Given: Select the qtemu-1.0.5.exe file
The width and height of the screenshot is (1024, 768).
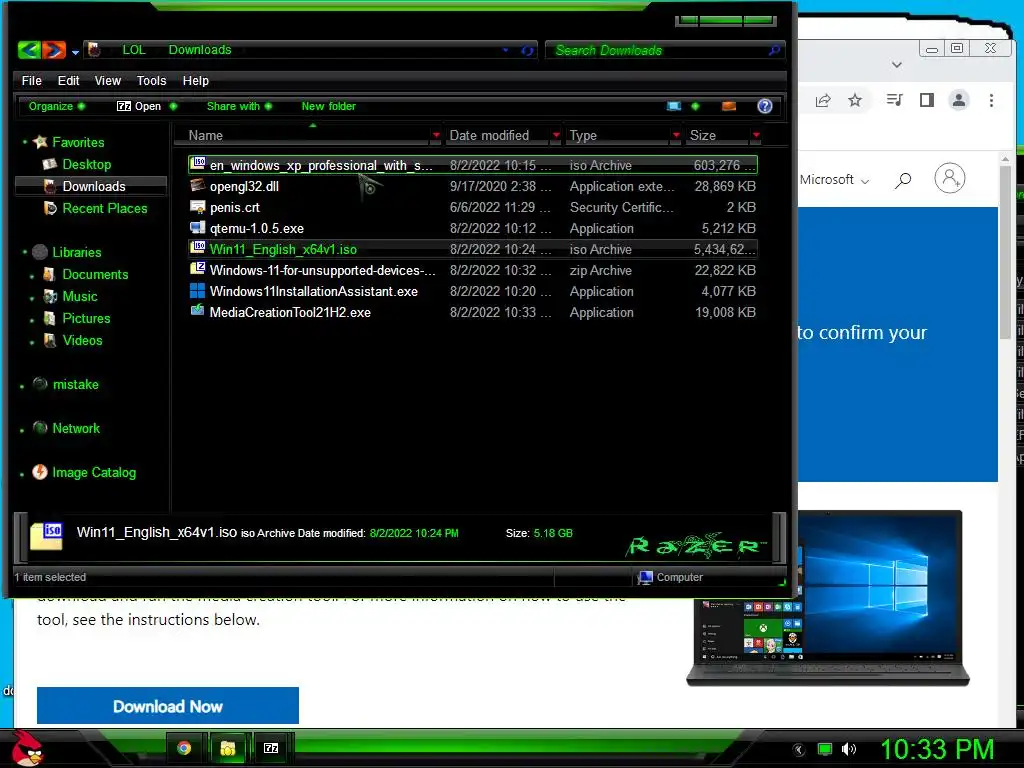Looking at the screenshot, I should [473, 228].
